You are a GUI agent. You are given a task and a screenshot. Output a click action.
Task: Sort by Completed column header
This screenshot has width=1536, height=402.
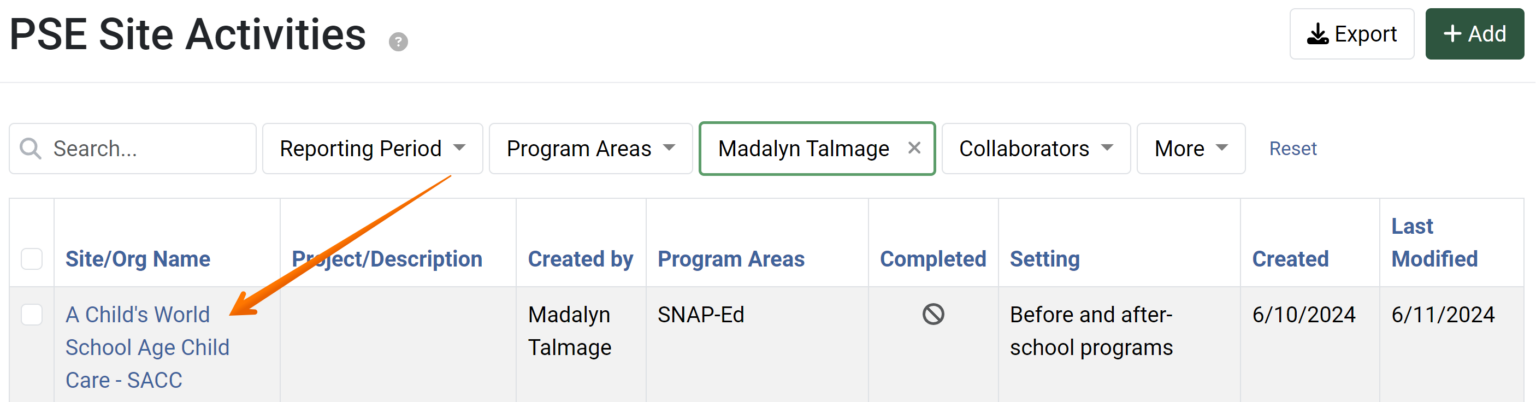click(x=932, y=259)
